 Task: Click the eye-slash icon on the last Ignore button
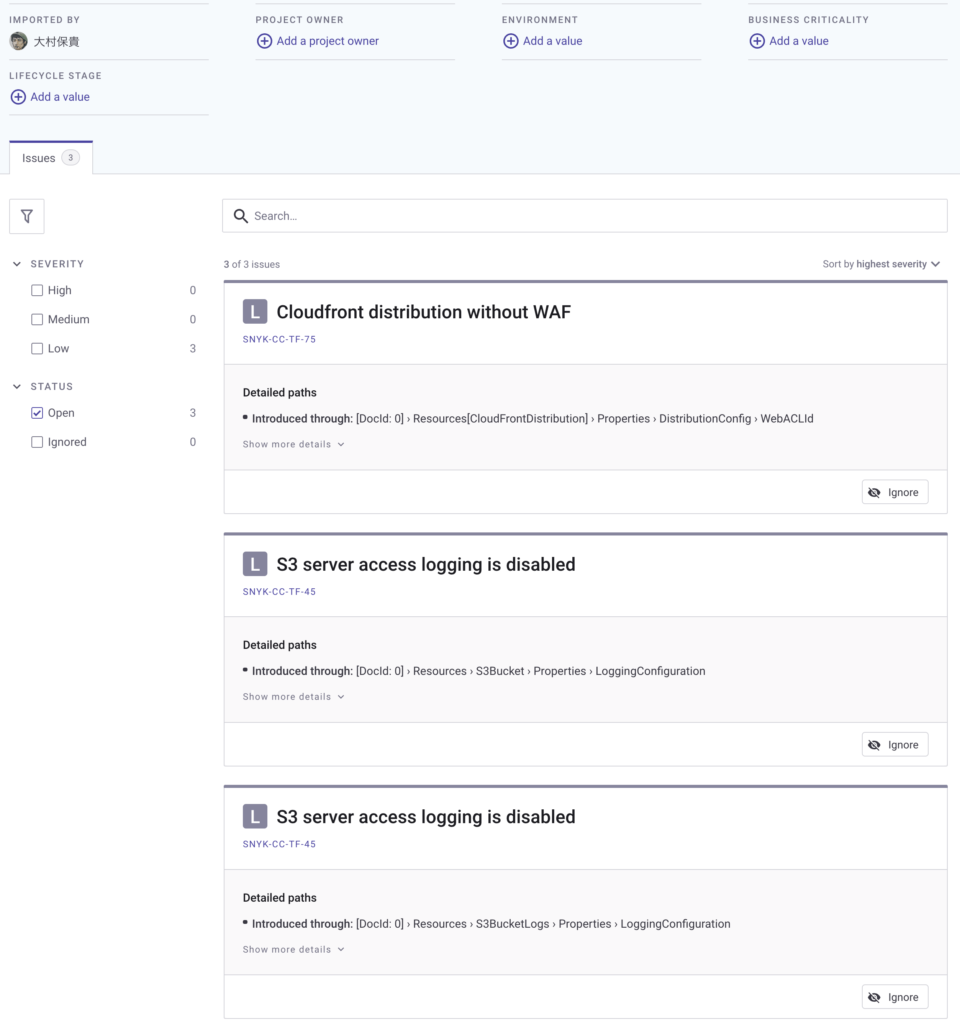click(875, 996)
